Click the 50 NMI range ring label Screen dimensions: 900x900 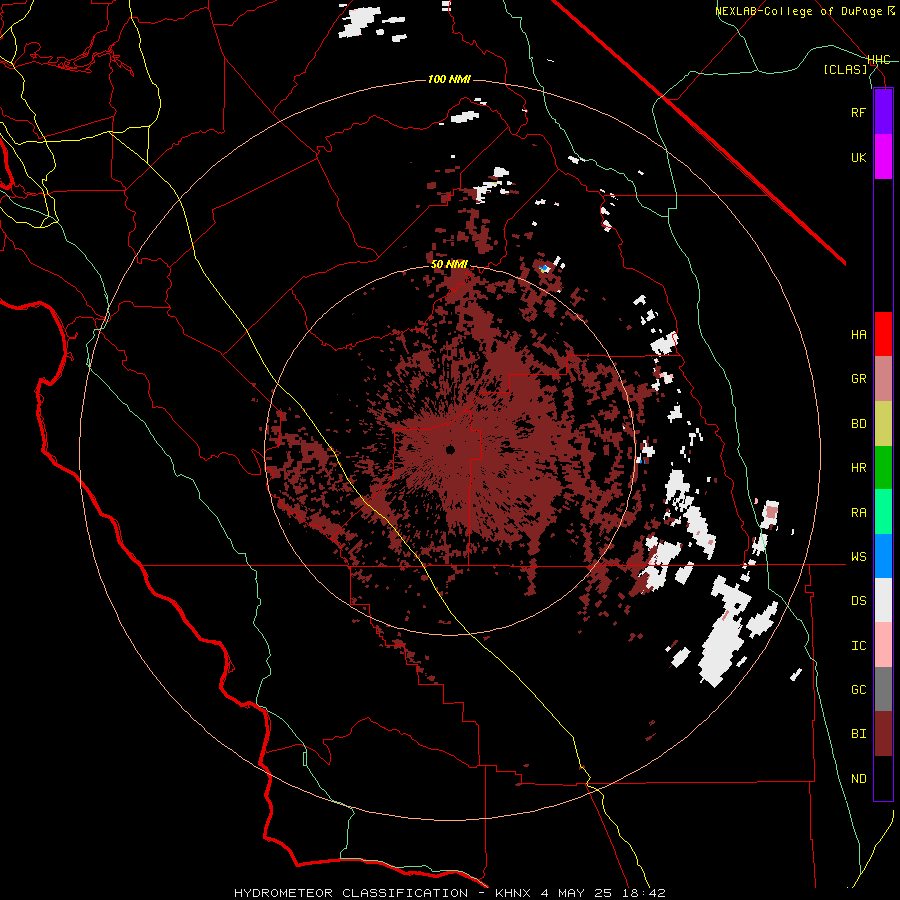pyautogui.click(x=449, y=264)
